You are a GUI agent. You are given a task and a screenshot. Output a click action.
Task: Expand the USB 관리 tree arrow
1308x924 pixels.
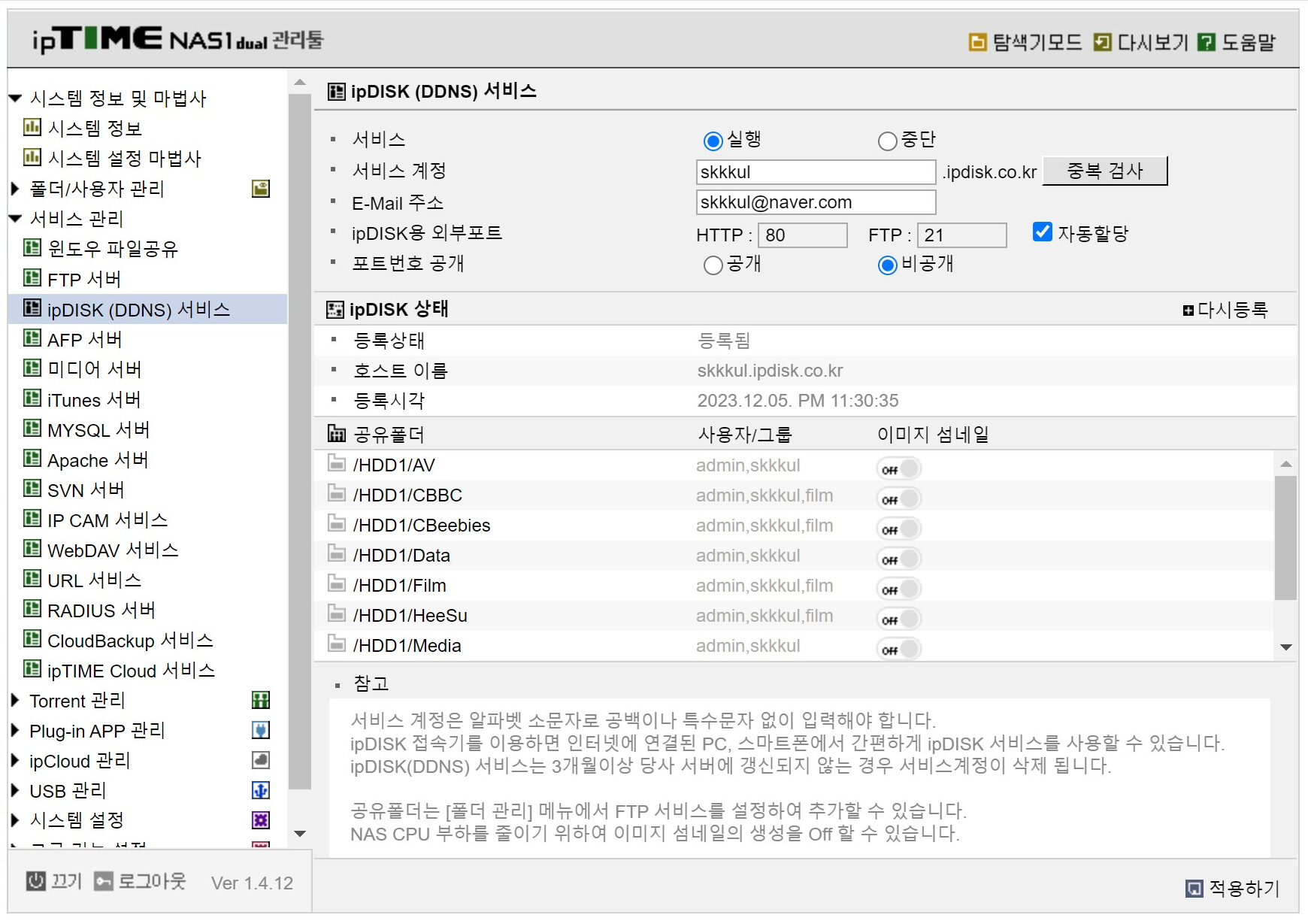pyautogui.click(x=14, y=790)
